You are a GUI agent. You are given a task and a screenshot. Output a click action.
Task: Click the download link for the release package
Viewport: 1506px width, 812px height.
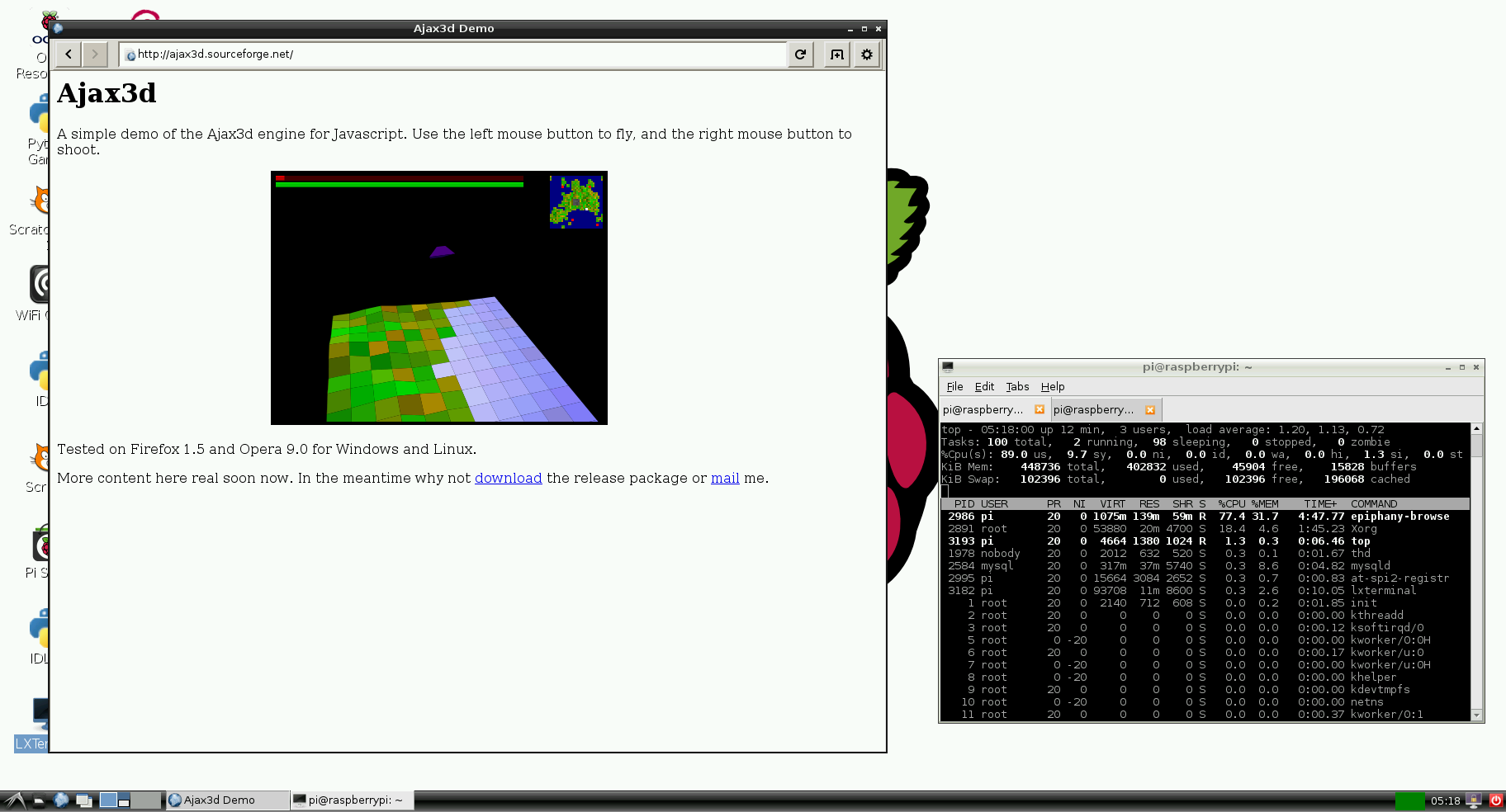click(x=508, y=478)
